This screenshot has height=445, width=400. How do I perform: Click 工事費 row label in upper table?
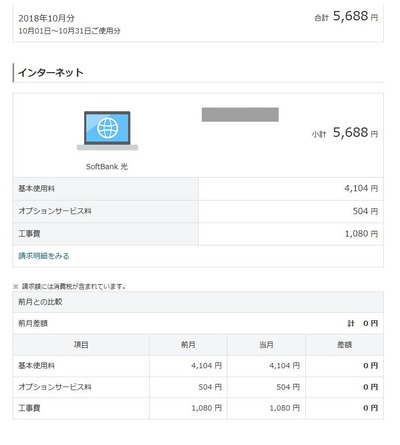(29, 234)
